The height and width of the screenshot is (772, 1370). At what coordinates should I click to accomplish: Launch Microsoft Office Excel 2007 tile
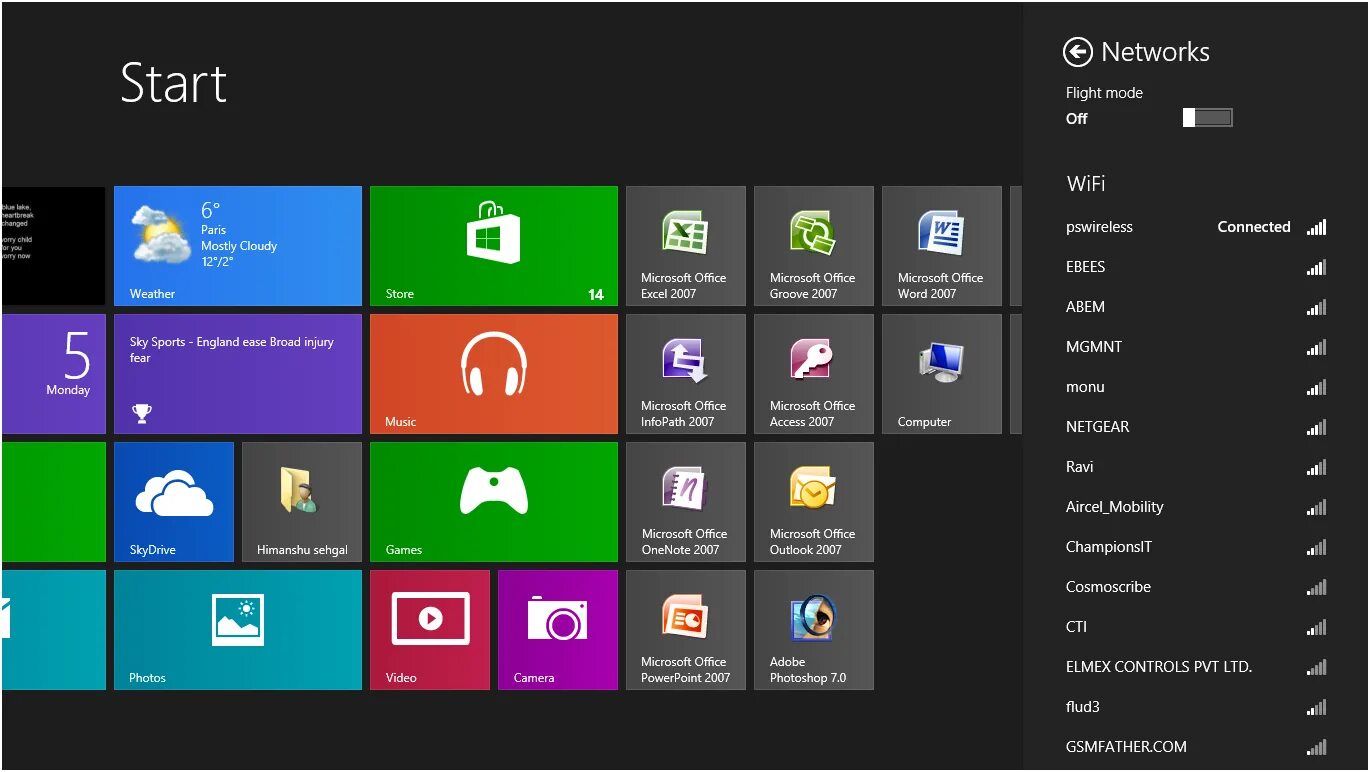[686, 246]
